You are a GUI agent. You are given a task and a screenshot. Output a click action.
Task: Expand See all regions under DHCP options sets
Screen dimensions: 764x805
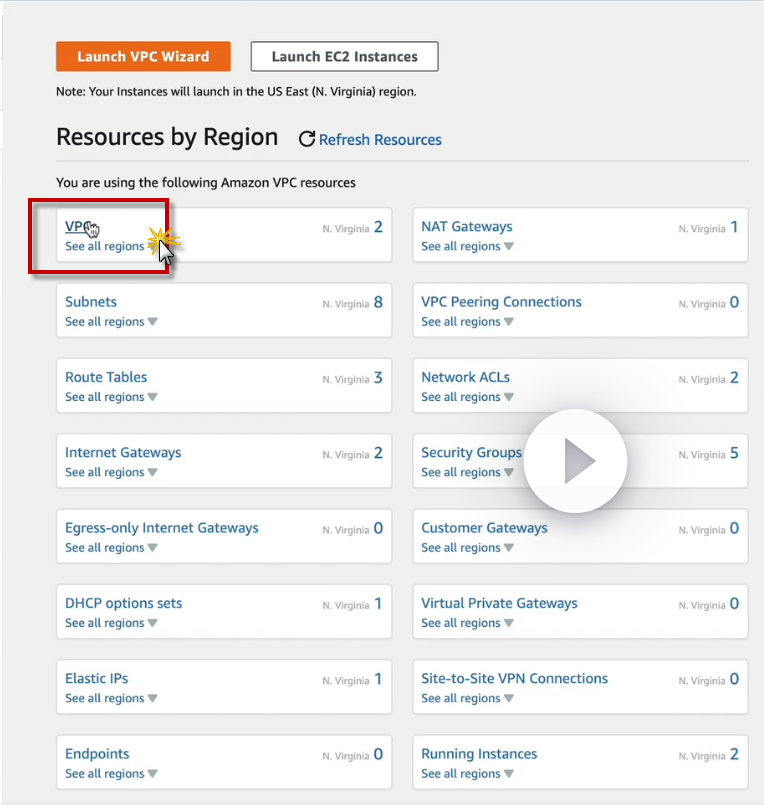(111, 623)
